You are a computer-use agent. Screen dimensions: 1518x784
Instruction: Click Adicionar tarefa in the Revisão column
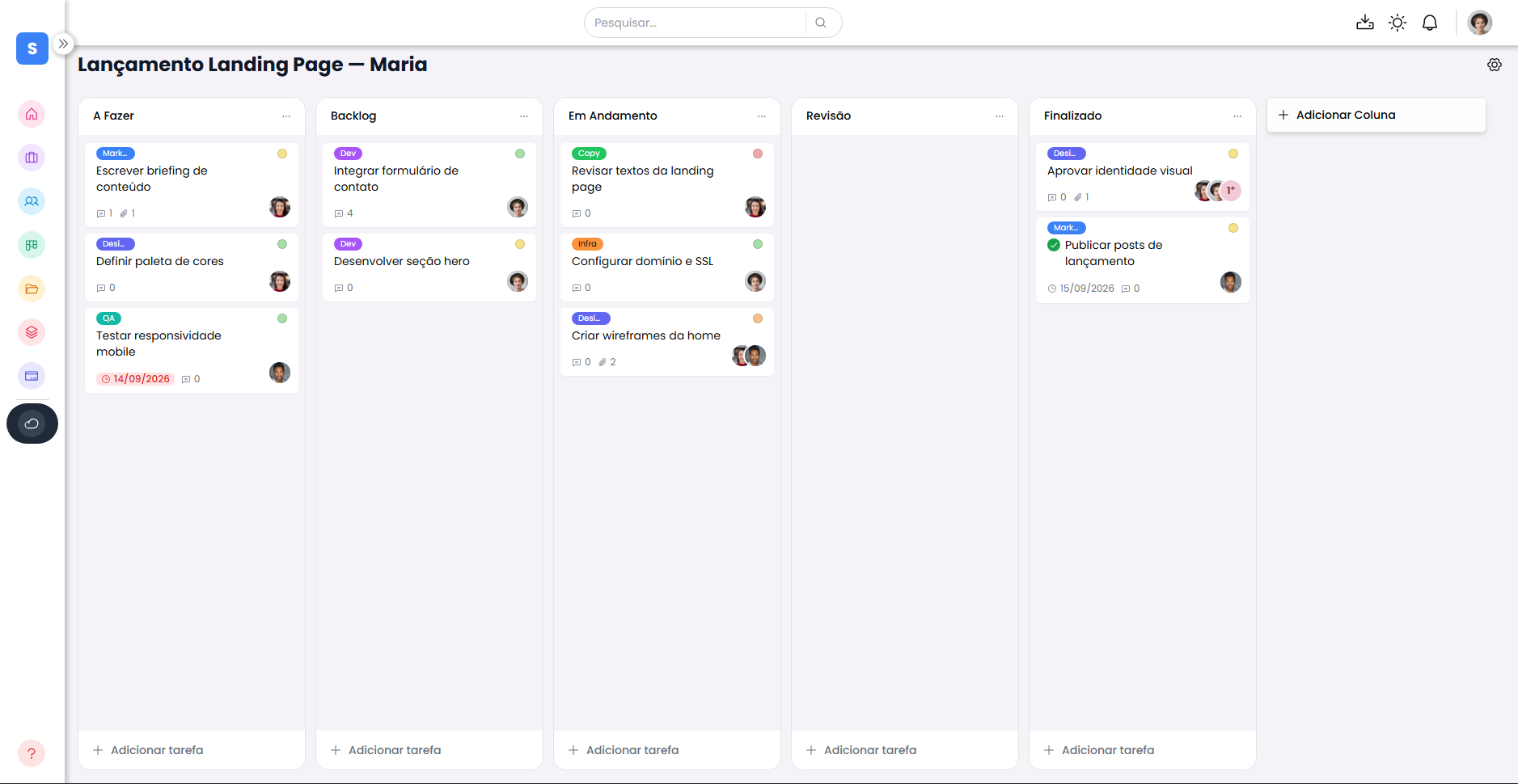905,750
